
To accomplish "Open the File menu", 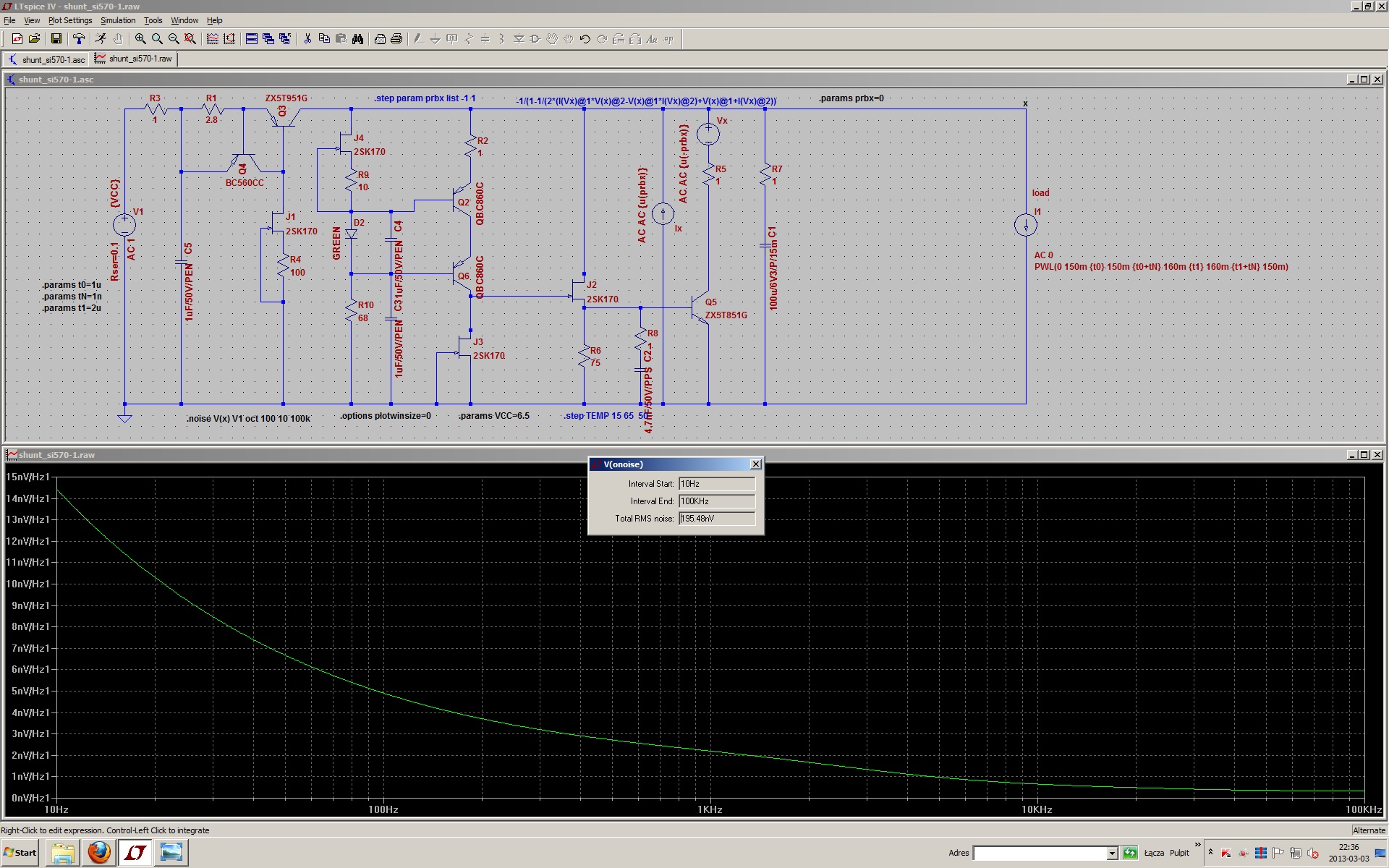I will [9, 20].
